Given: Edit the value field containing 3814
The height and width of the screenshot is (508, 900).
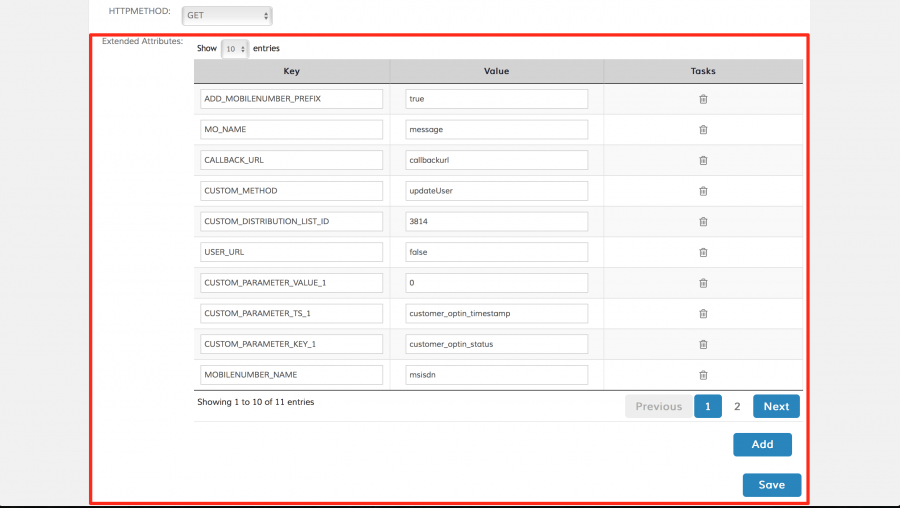Looking at the screenshot, I should coord(496,222).
